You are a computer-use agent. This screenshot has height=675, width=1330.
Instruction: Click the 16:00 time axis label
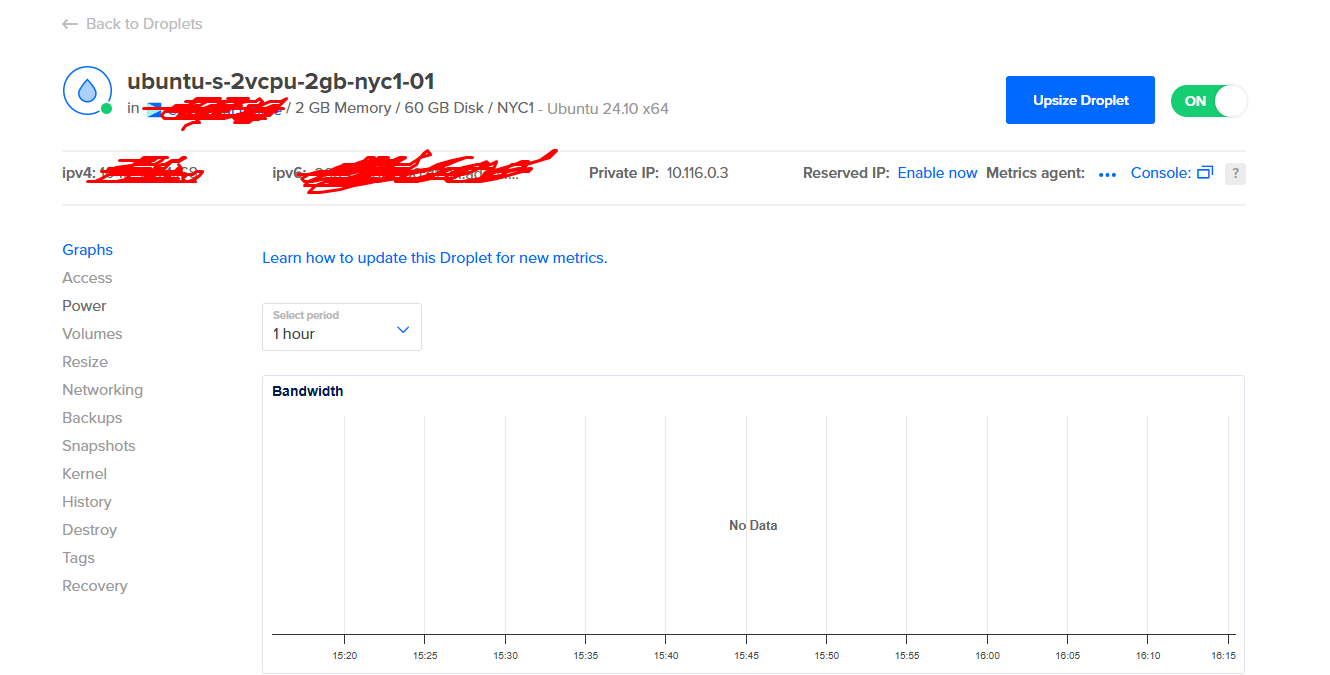987,655
